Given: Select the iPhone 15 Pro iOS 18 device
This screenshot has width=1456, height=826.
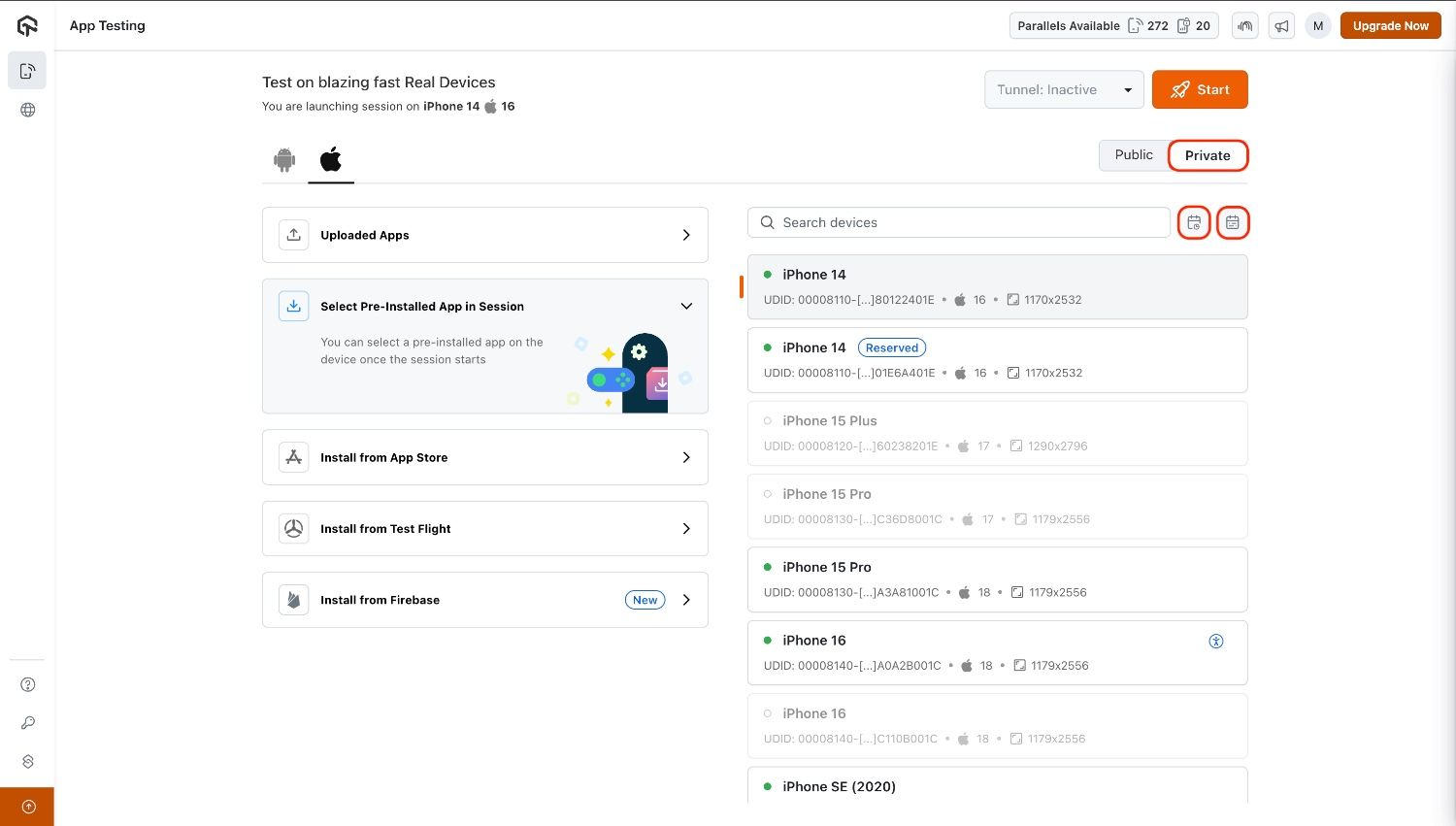Looking at the screenshot, I should point(997,579).
